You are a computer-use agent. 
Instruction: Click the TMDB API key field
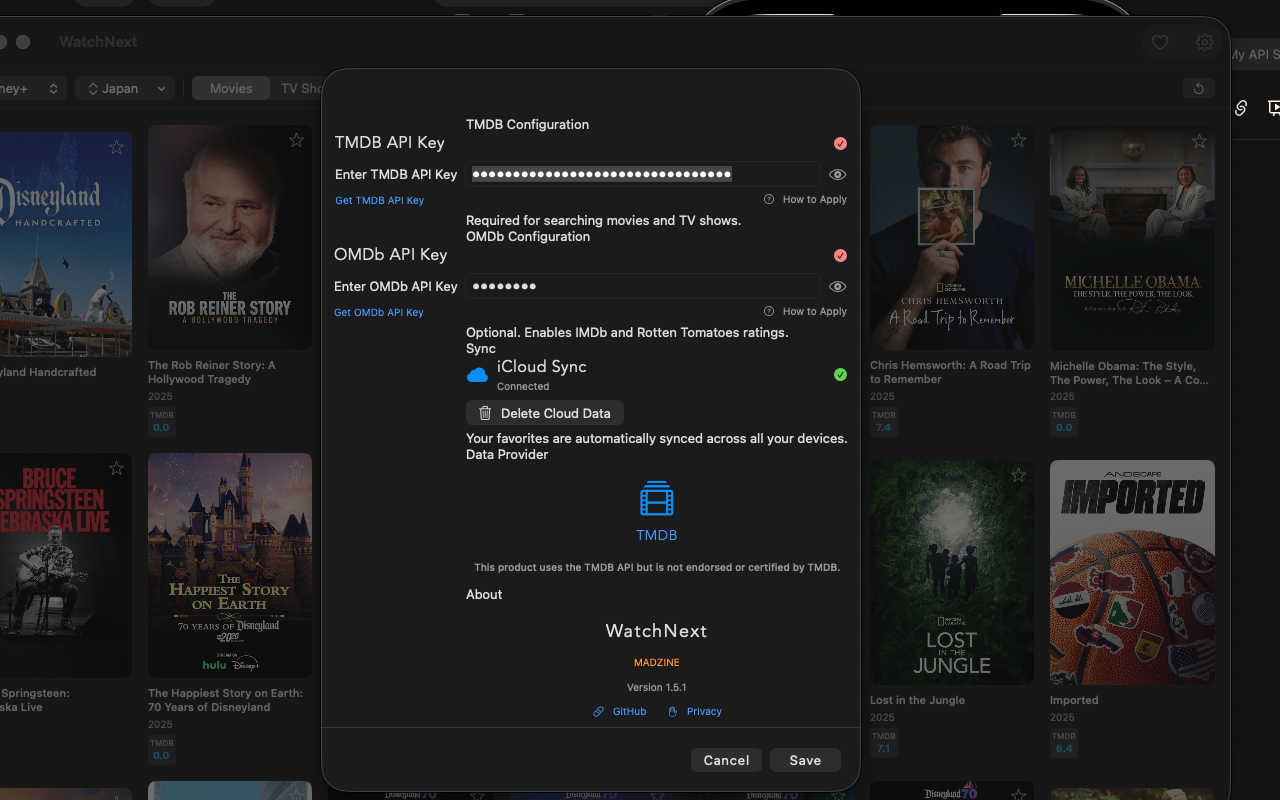click(x=643, y=174)
